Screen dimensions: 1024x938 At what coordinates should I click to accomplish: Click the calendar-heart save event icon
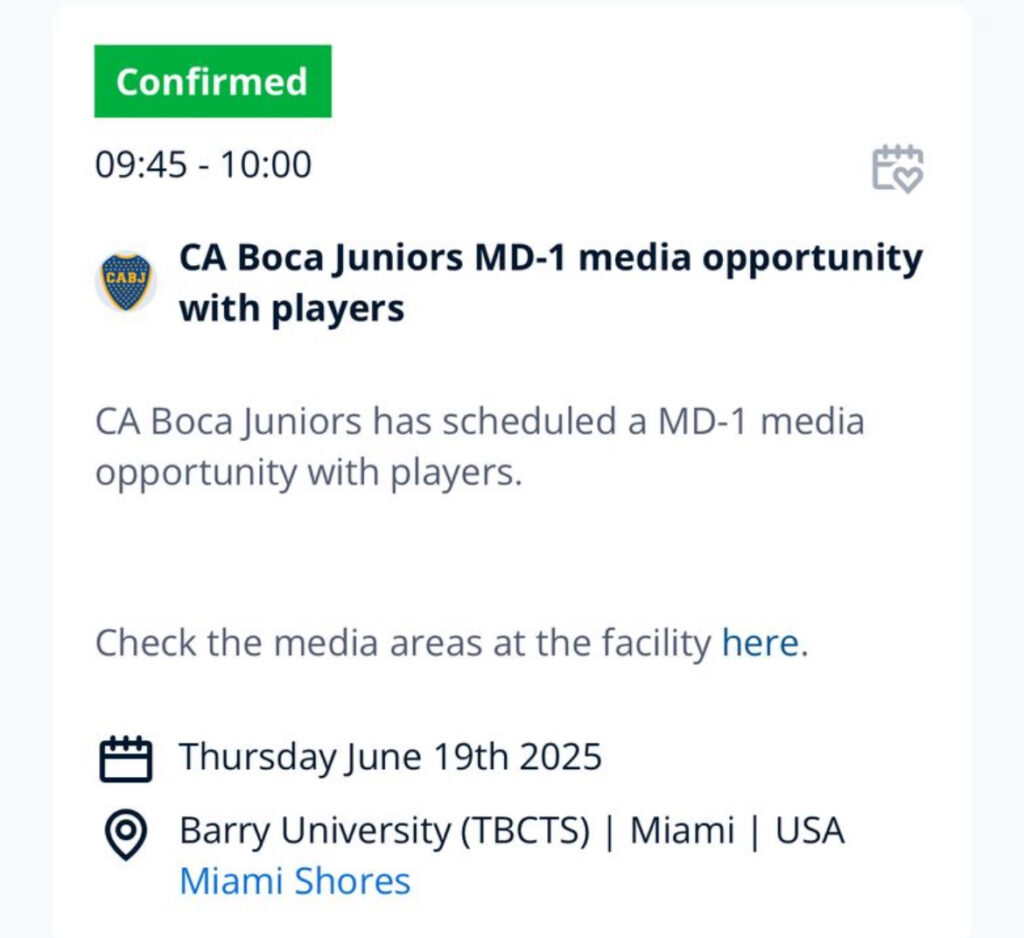[x=897, y=169]
